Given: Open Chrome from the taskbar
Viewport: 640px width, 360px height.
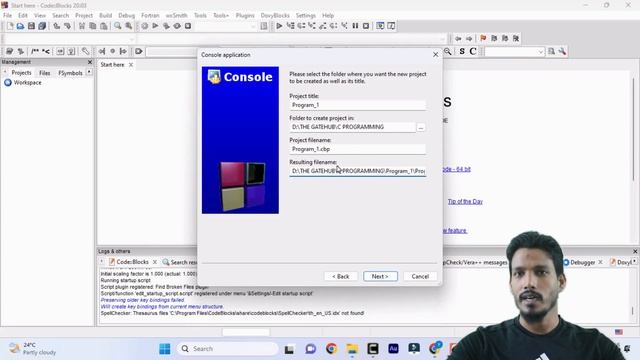Looking at the screenshot, I should tap(331, 349).
